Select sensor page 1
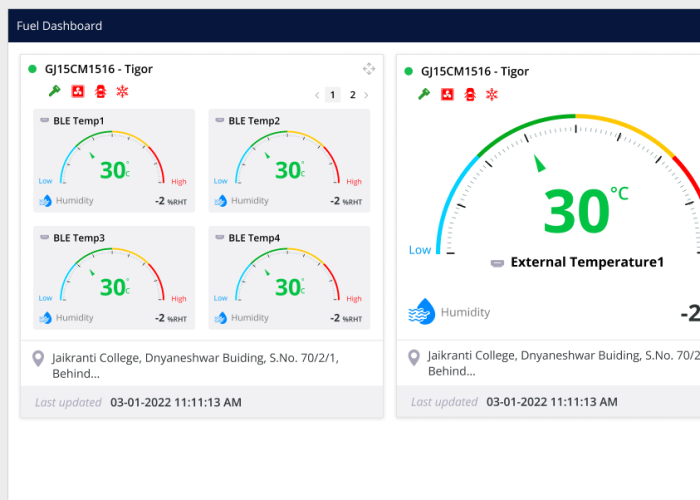Image resolution: width=700 pixels, height=500 pixels. coord(334,95)
